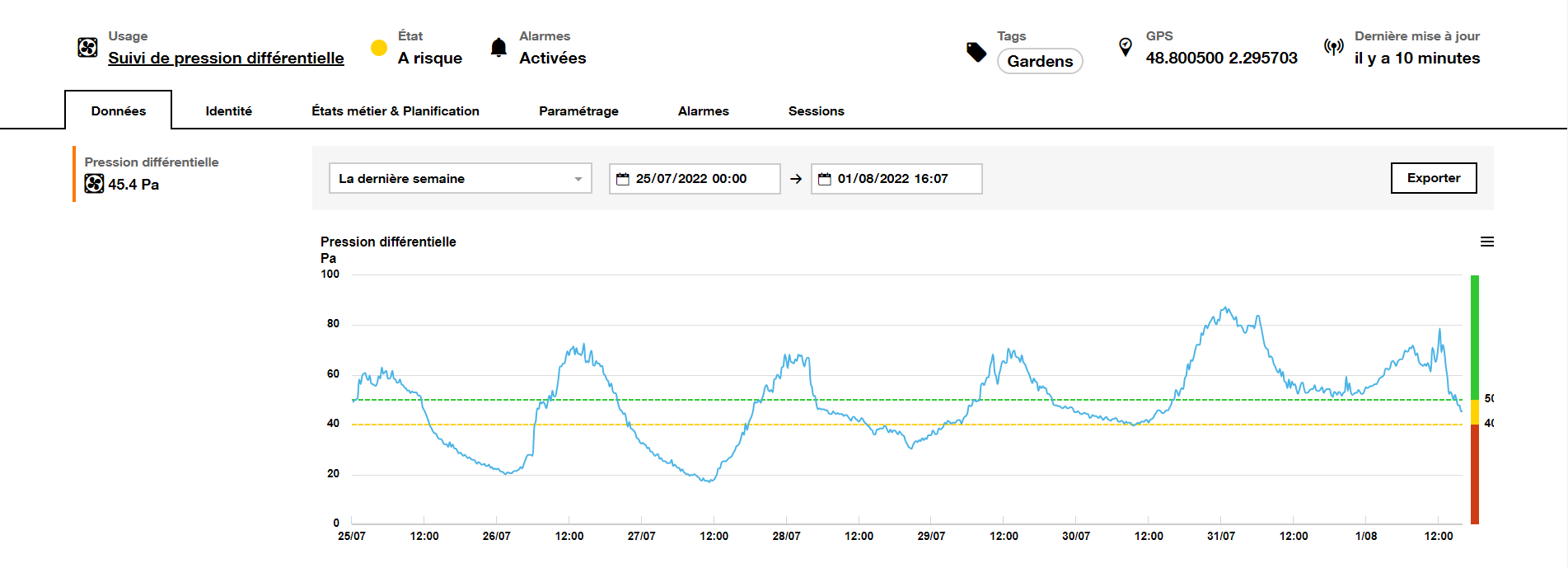Switch to the Identité tab

pos(228,111)
